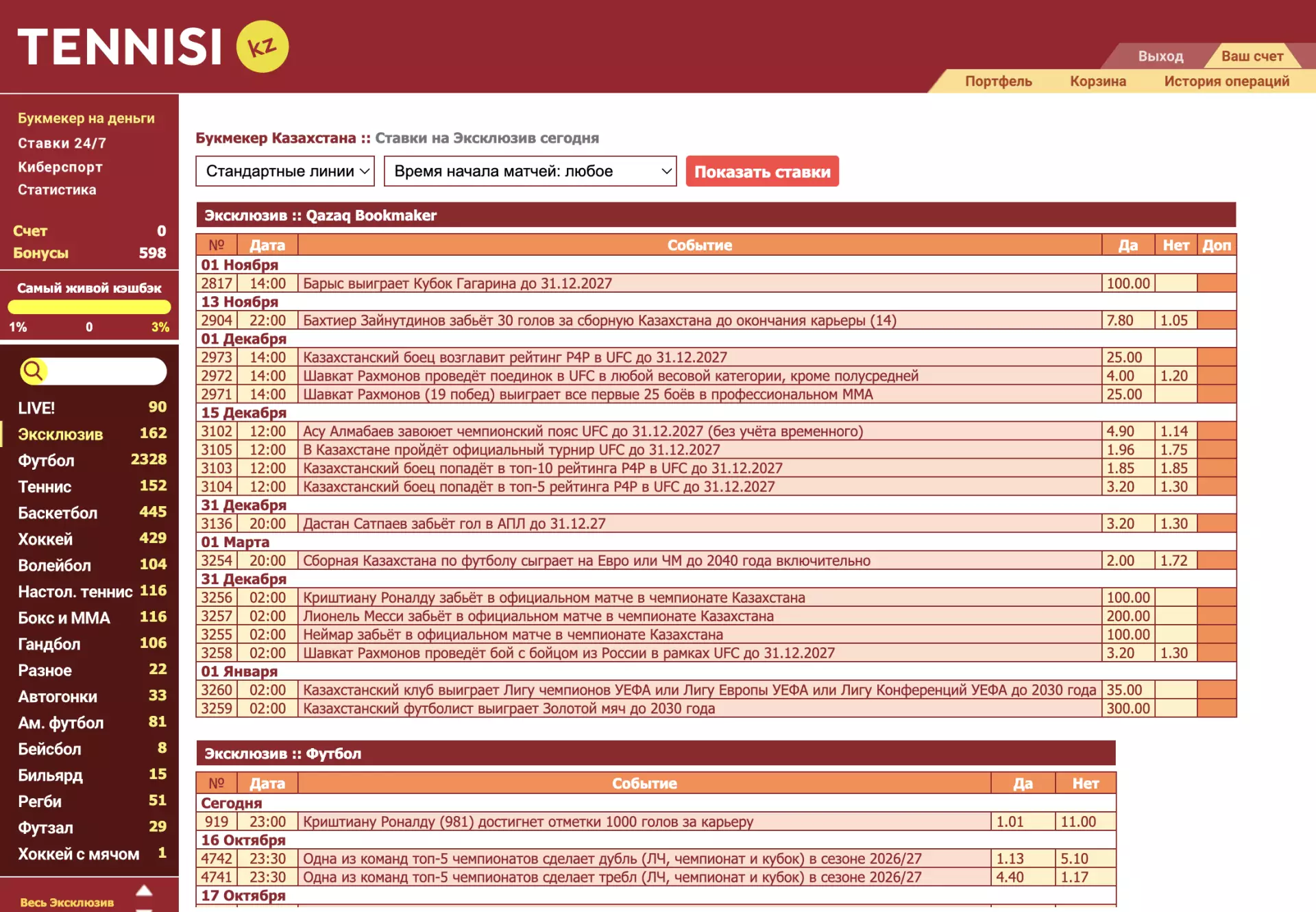Click the yellow search magnifier icon
The width and height of the screenshot is (1316, 912).
pyautogui.click(x=33, y=371)
